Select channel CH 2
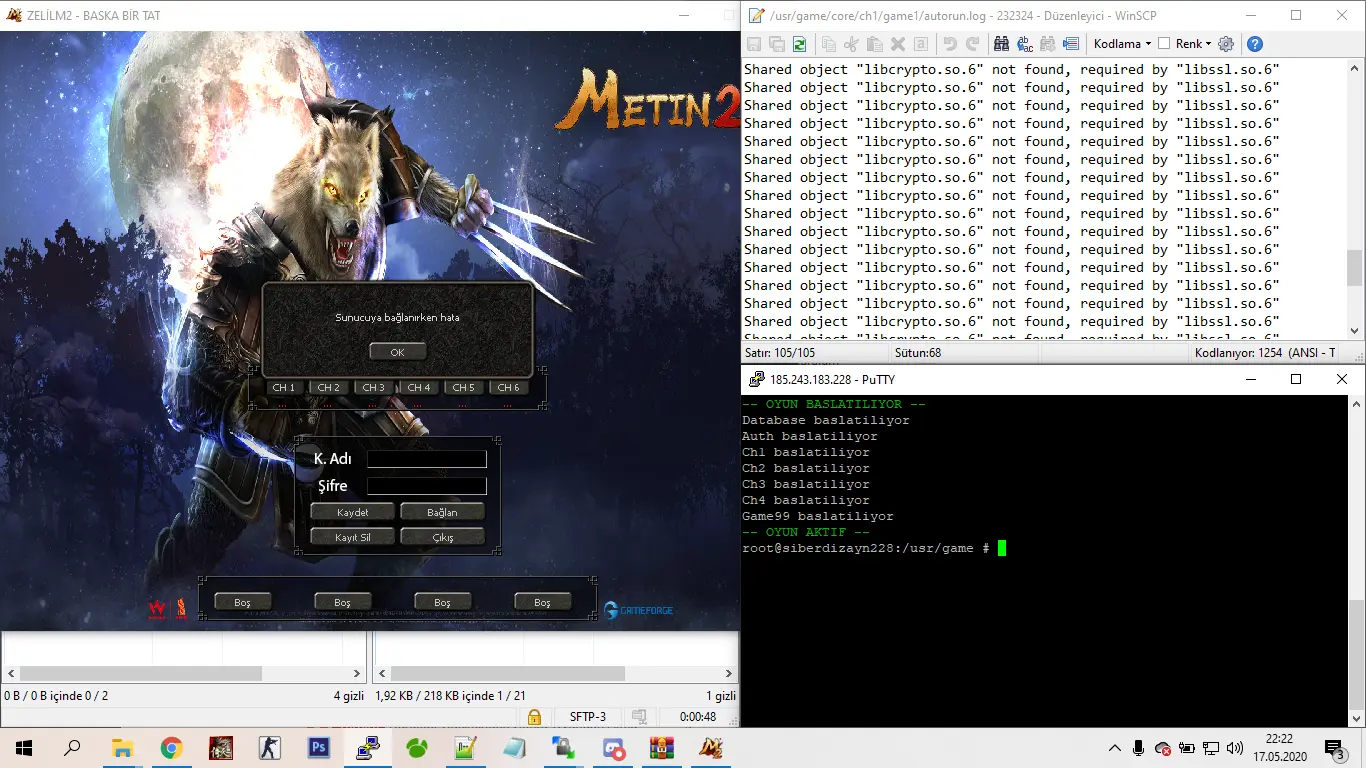The width and height of the screenshot is (1366, 768). [x=329, y=387]
